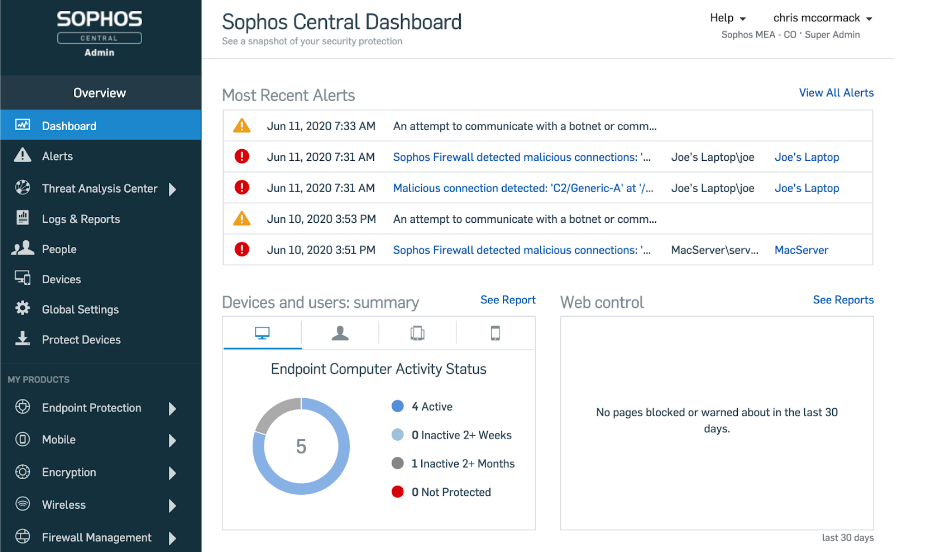Image resolution: width=952 pixels, height=552 pixels.
Task: Select the tablet devices tab in summary
Action: pos(417,333)
